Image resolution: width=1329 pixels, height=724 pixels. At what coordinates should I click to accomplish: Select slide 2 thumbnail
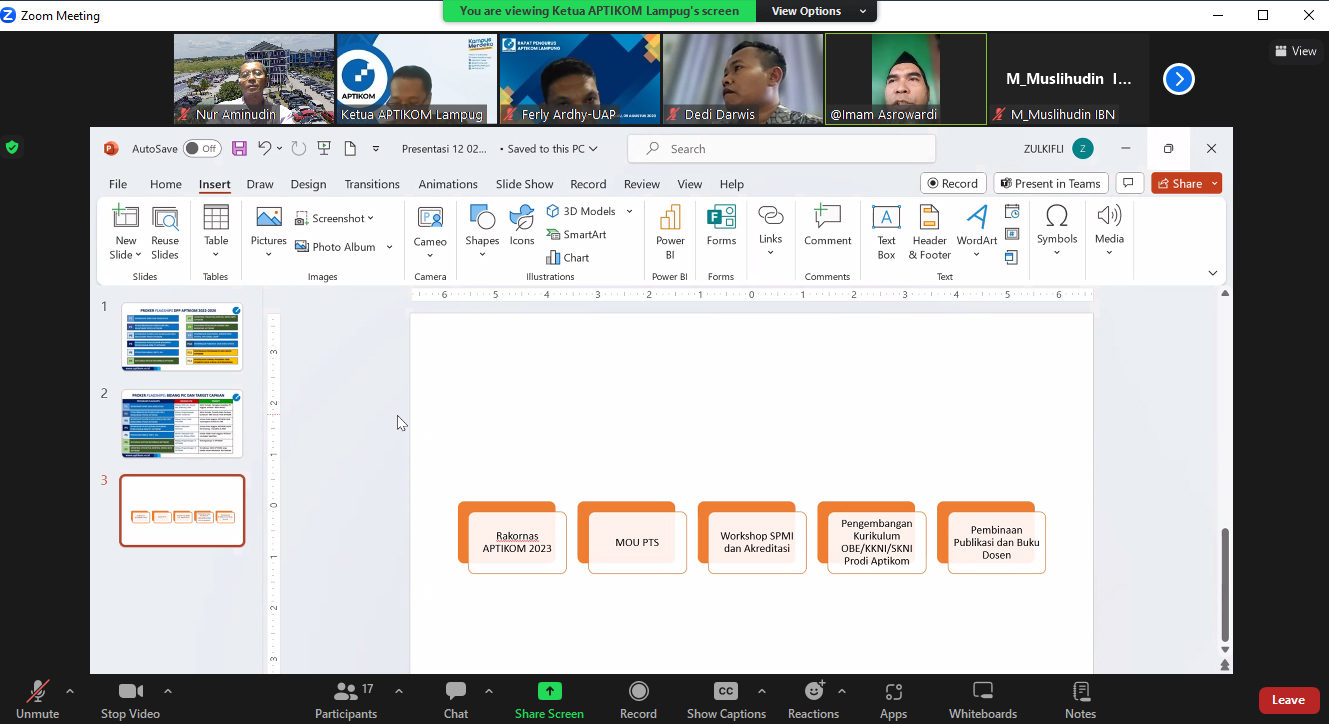[x=182, y=424]
